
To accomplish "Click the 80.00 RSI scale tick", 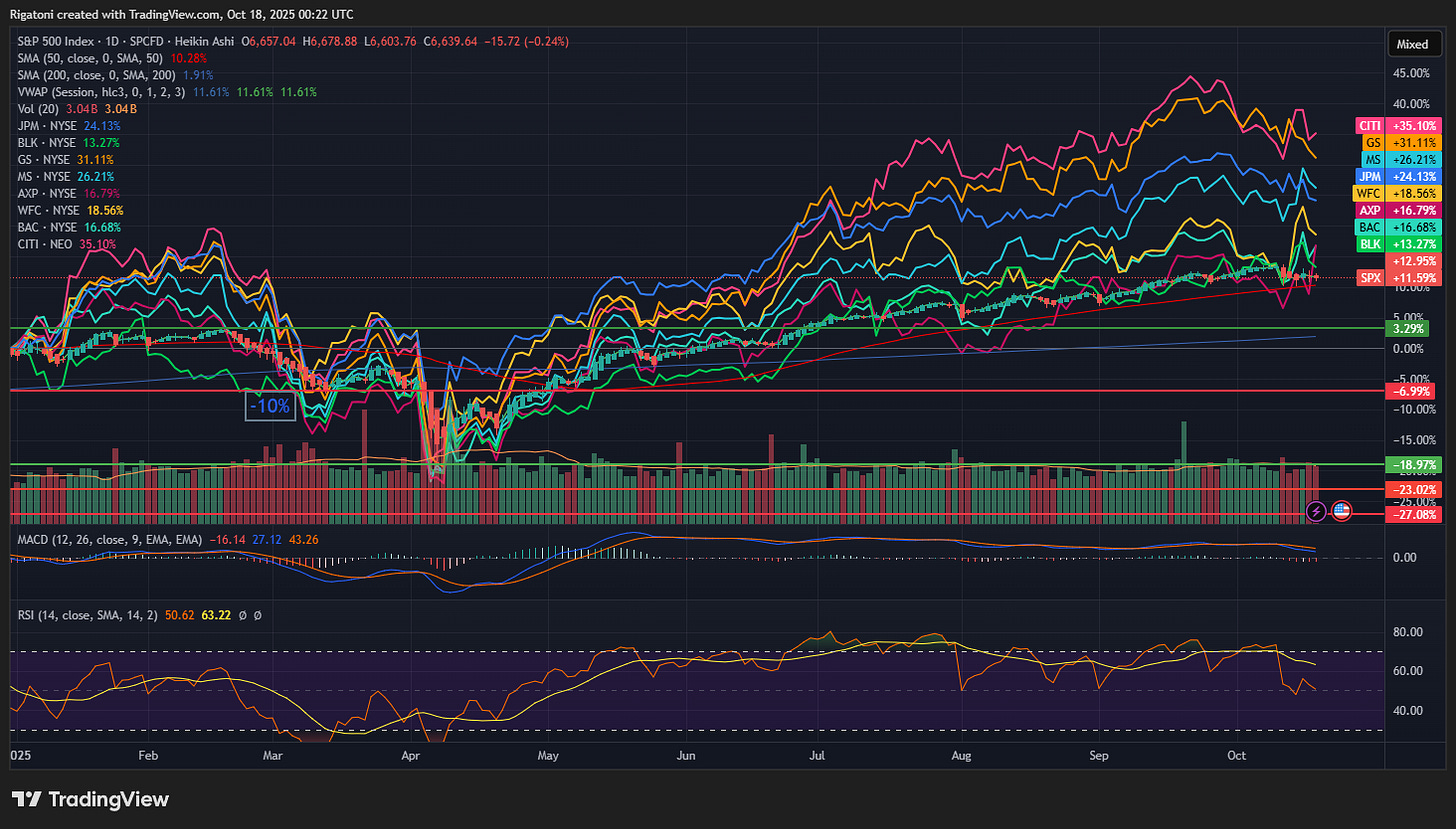I will [1408, 632].
